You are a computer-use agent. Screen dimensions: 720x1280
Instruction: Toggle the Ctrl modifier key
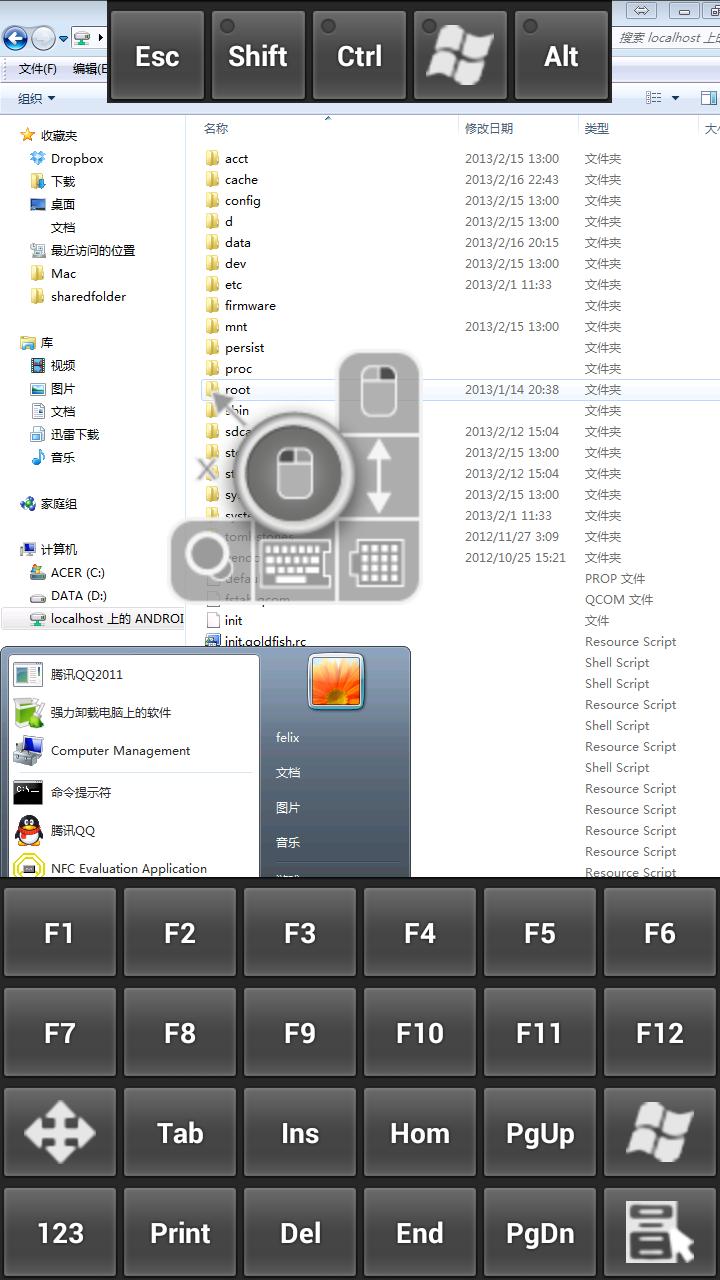click(x=359, y=56)
